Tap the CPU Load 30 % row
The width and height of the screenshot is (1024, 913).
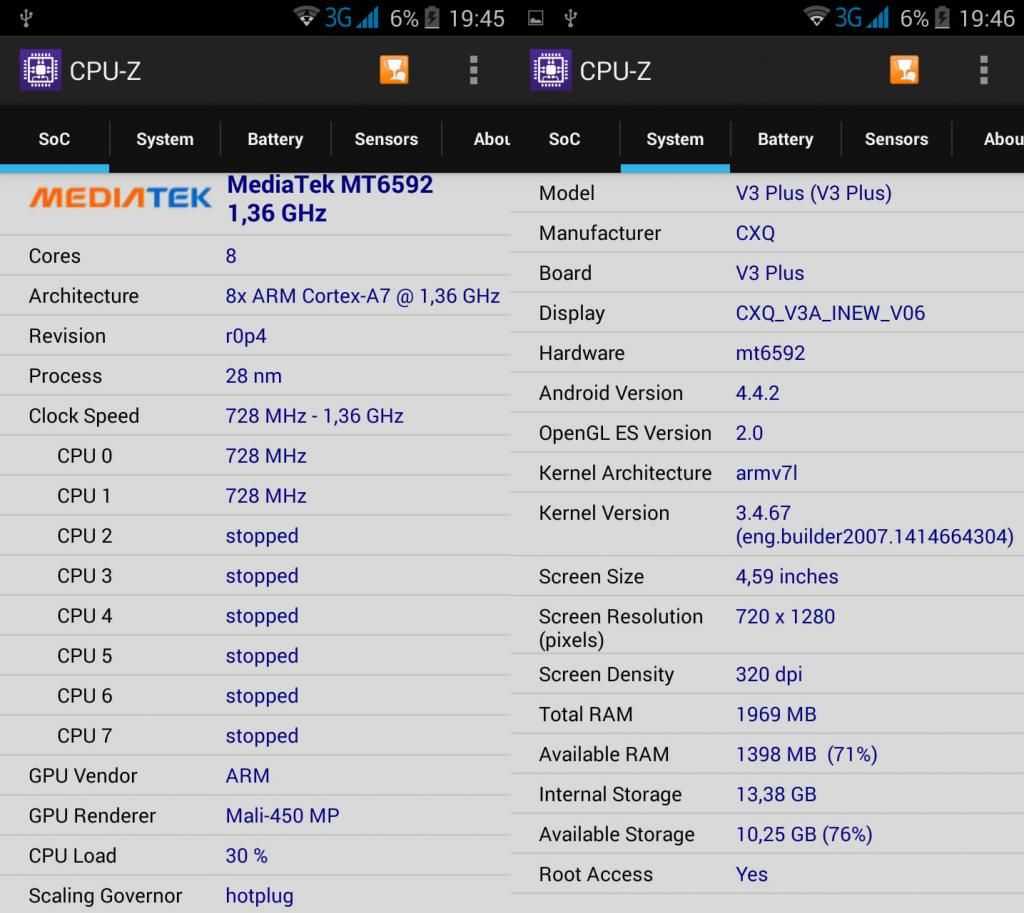coord(255,855)
